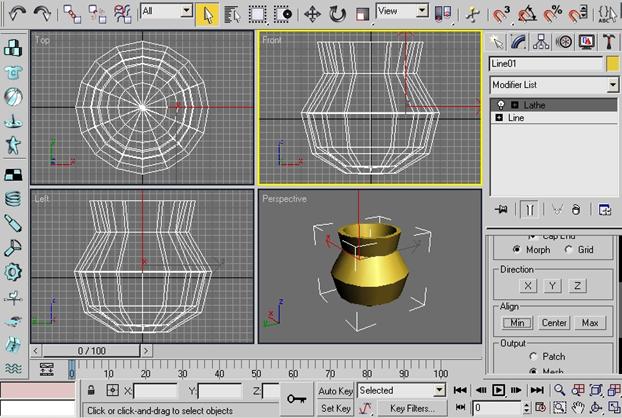Click the yellow object color swatch
This screenshot has width=622, height=418.
tap(612, 63)
